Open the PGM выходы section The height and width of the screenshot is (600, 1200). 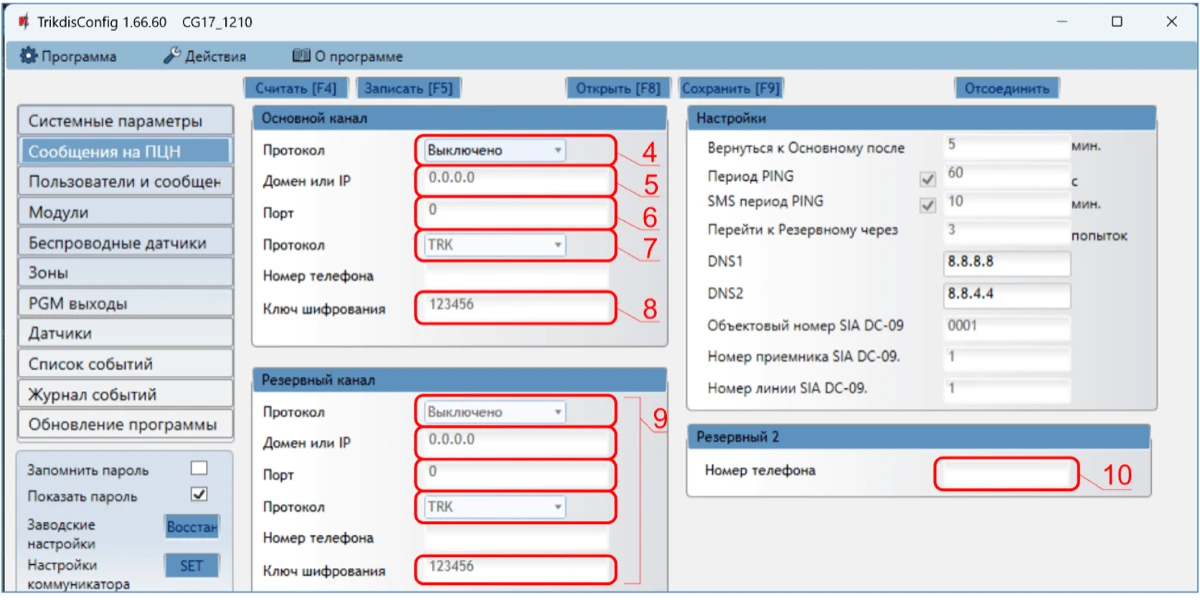pos(124,303)
